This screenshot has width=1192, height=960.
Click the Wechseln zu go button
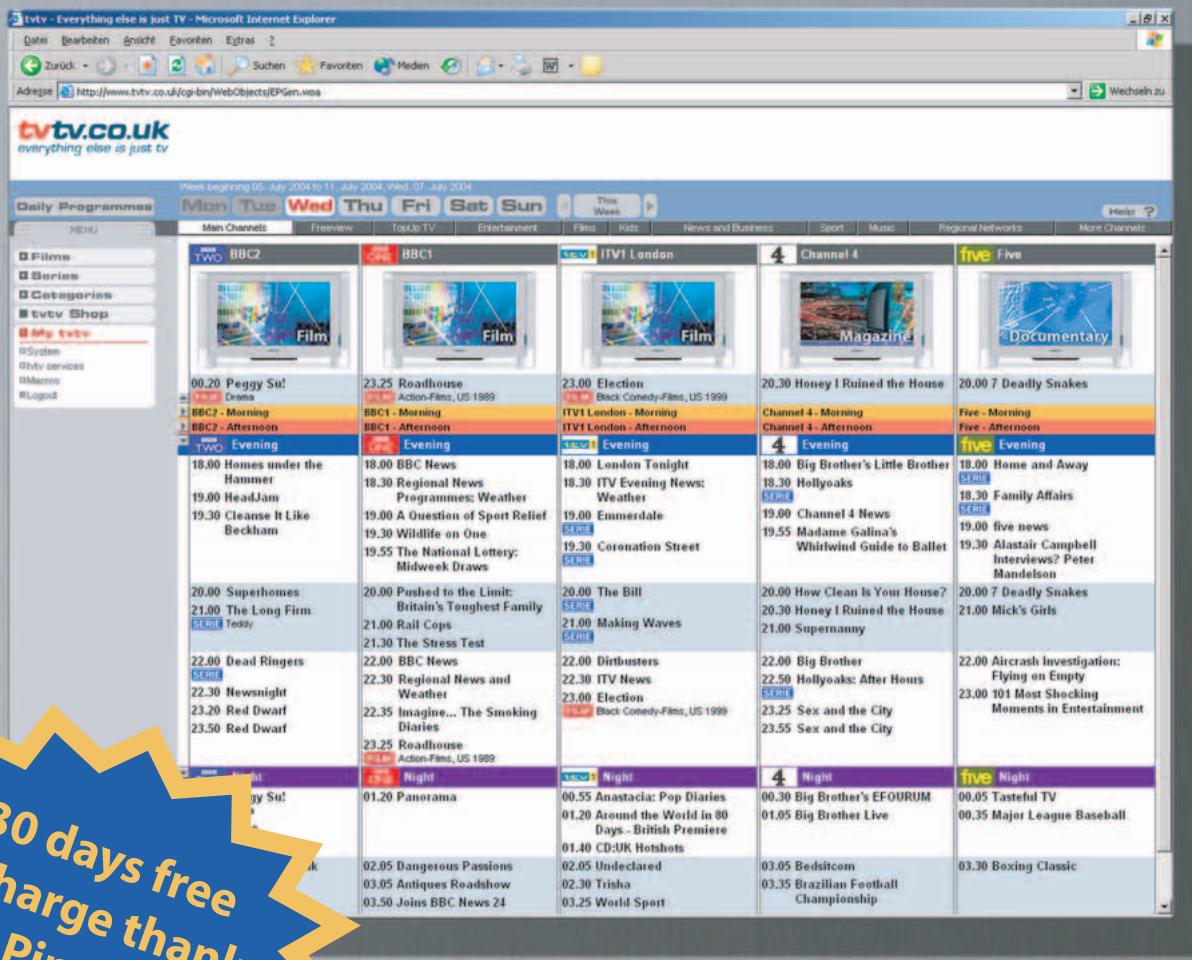(1127, 91)
